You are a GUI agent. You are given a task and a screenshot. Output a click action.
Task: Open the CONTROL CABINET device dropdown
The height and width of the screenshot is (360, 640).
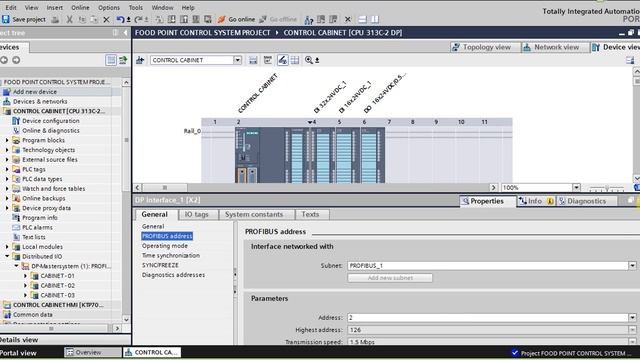(x=237, y=60)
